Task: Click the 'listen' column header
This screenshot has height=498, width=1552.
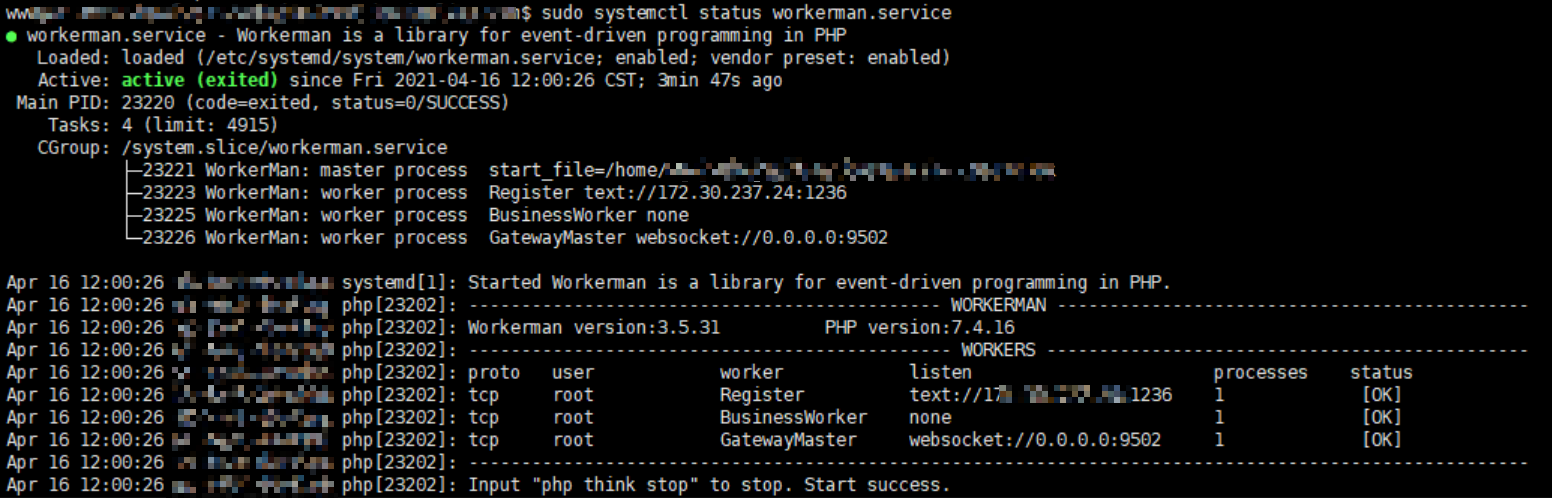Action: (940, 373)
